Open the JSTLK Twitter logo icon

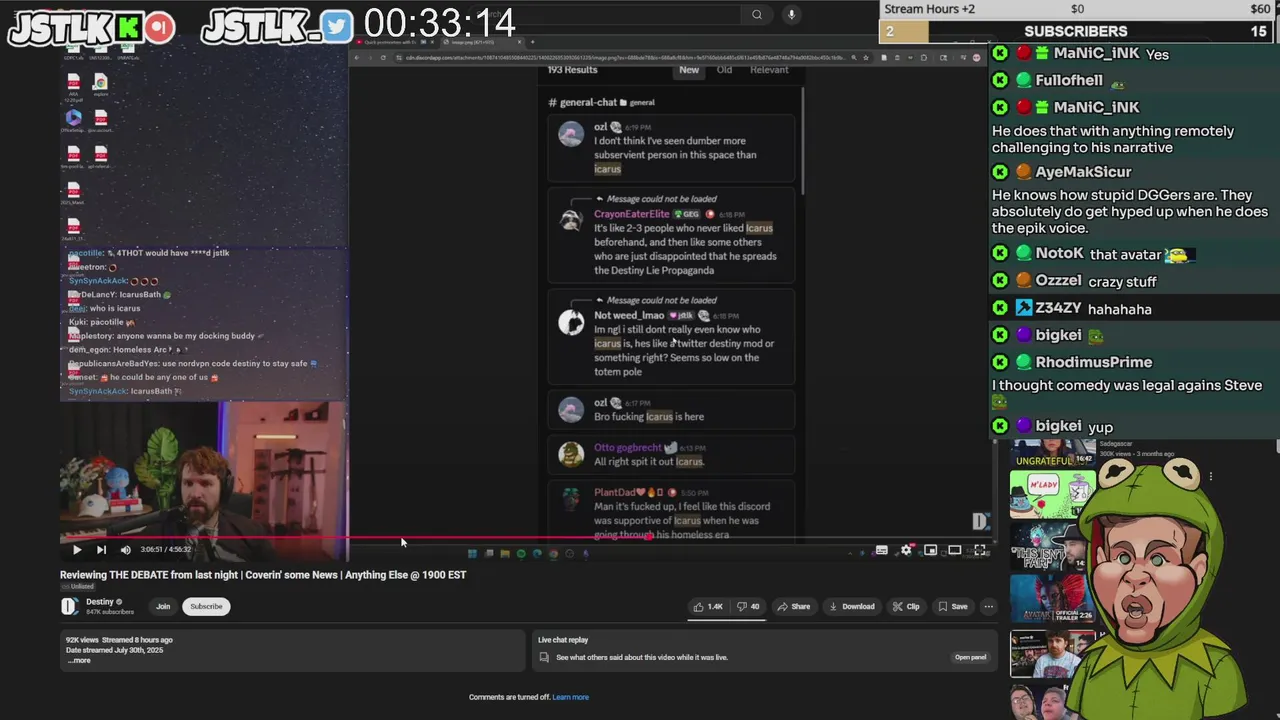pyautogui.click(x=338, y=27)
